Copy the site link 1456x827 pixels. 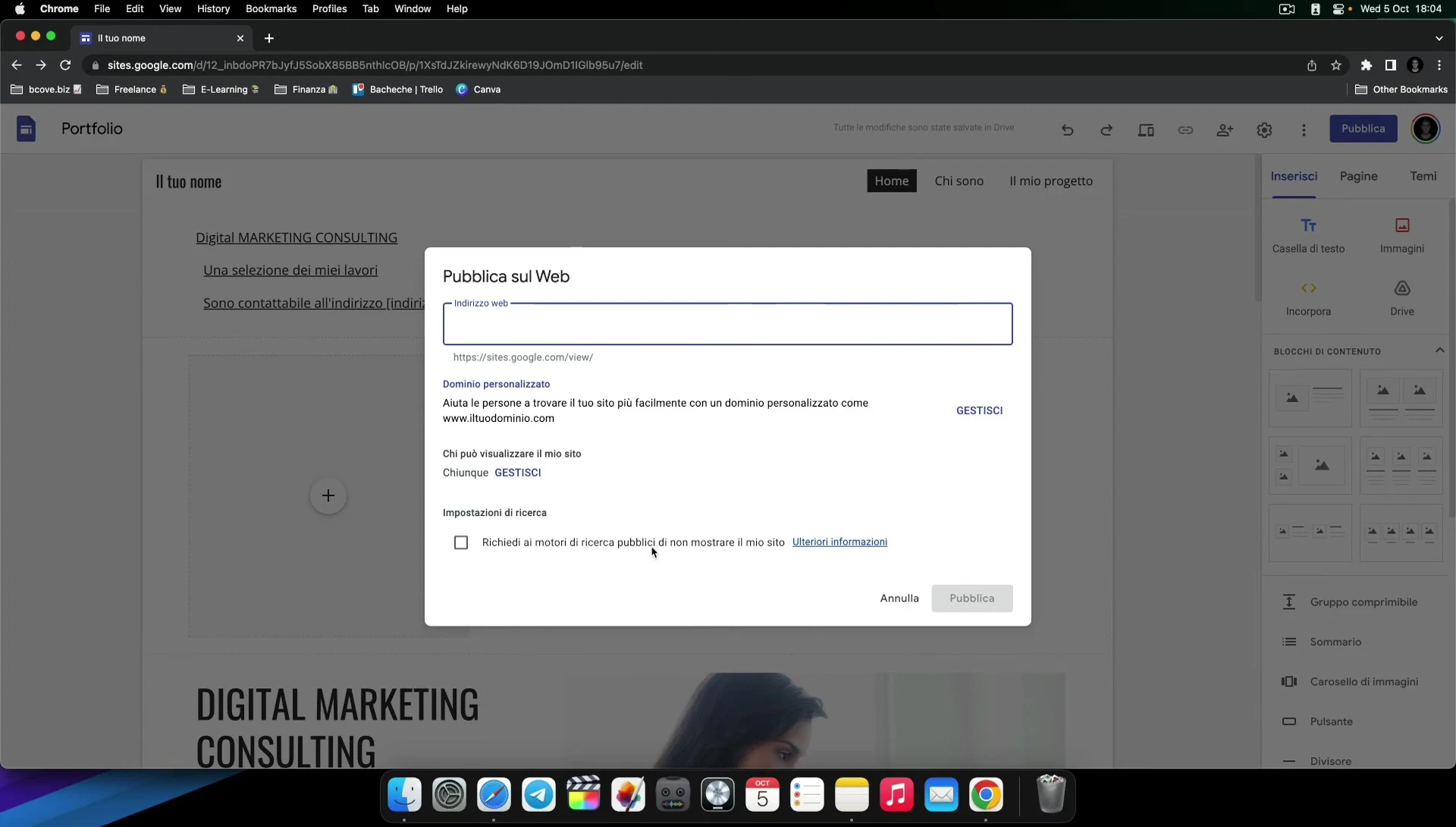pyautogui.click(x=1185, y=130)
